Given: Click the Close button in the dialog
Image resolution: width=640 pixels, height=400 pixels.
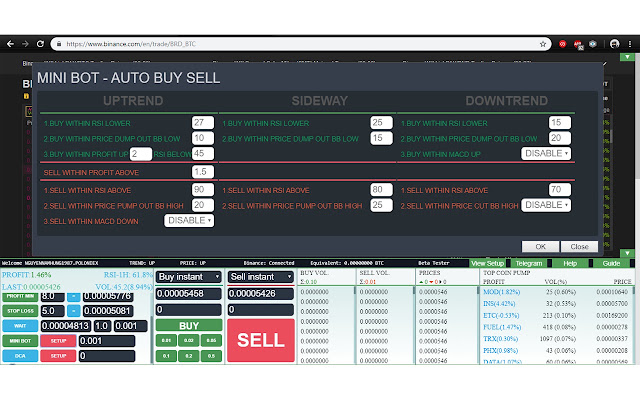Looking at the screenshot, I should pyautogui.click(x=579, y=247).
